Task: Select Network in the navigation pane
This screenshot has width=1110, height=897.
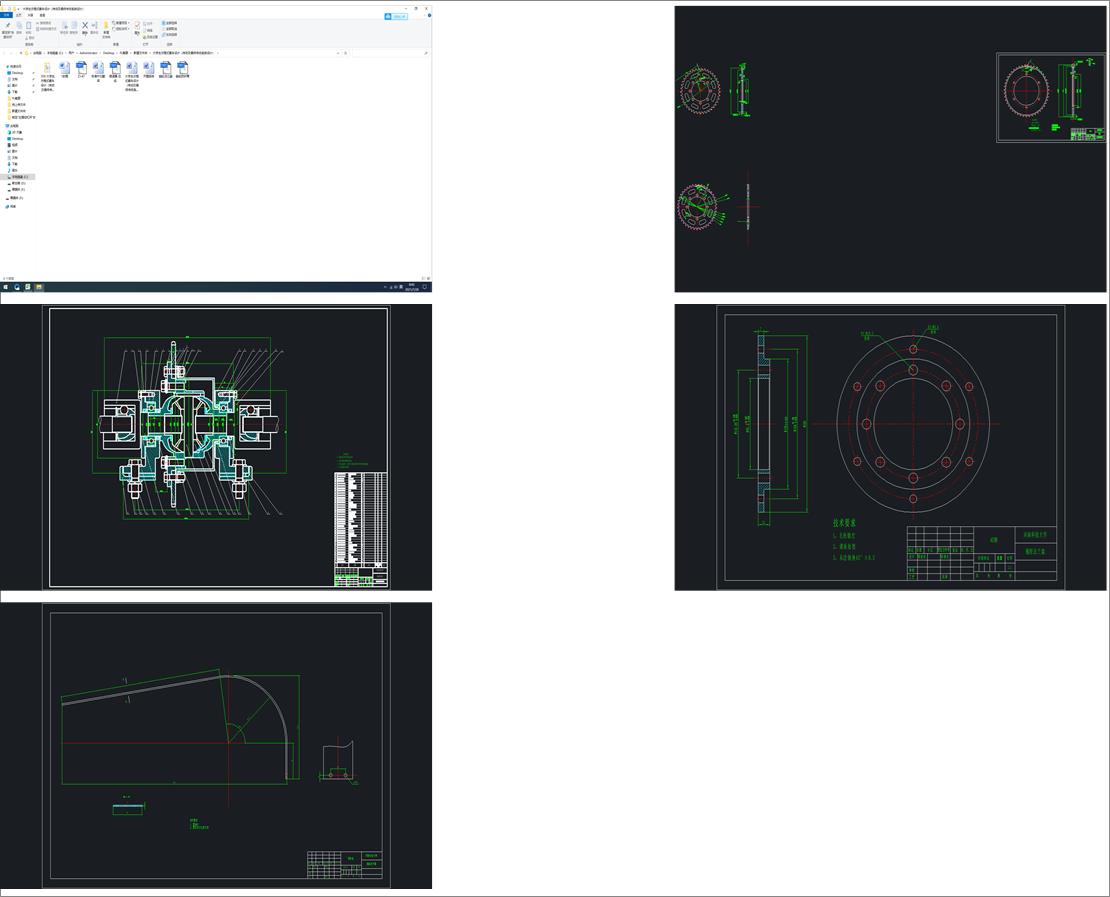Action: click(13, 206)
